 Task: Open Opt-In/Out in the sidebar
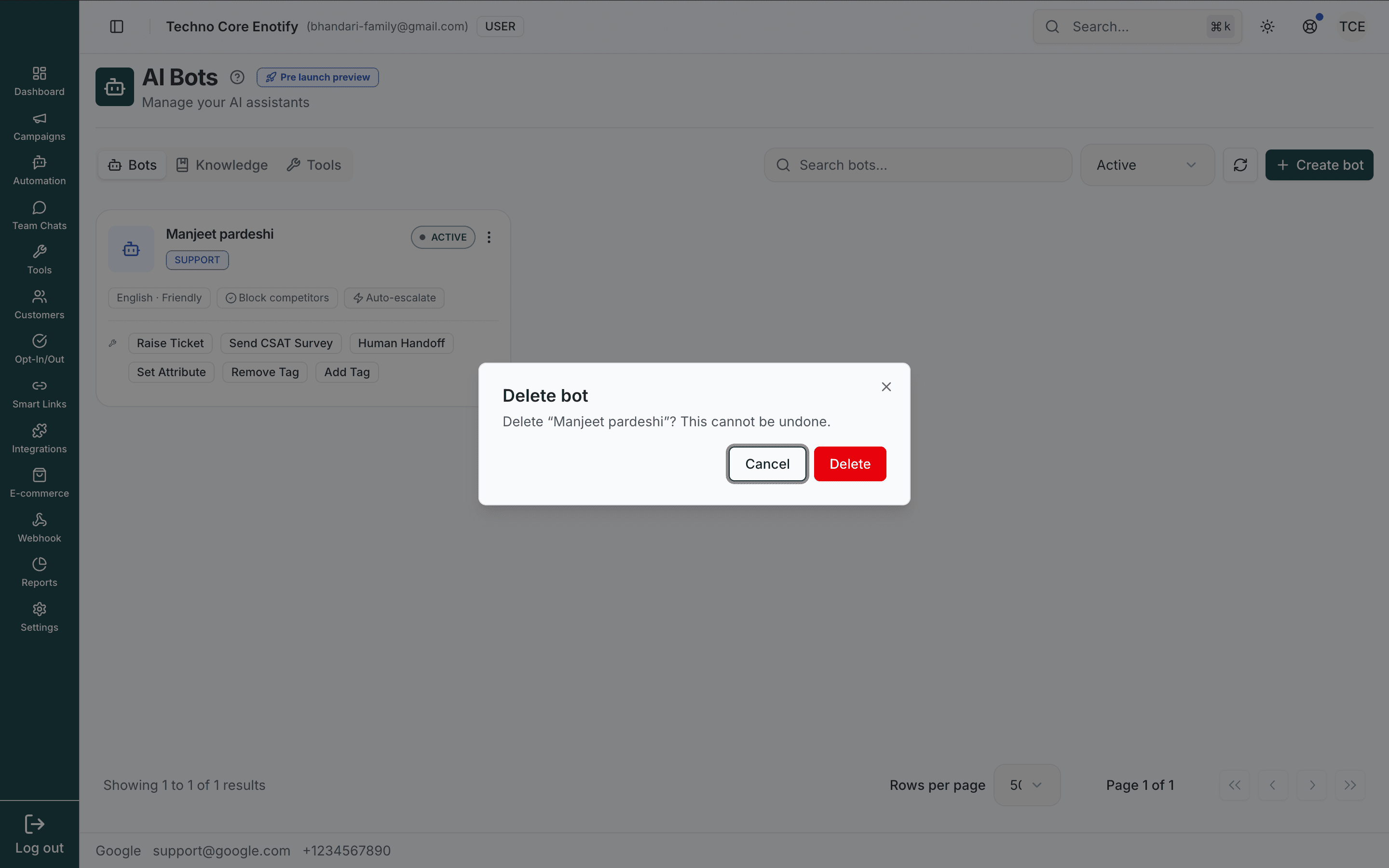[39, 350]
